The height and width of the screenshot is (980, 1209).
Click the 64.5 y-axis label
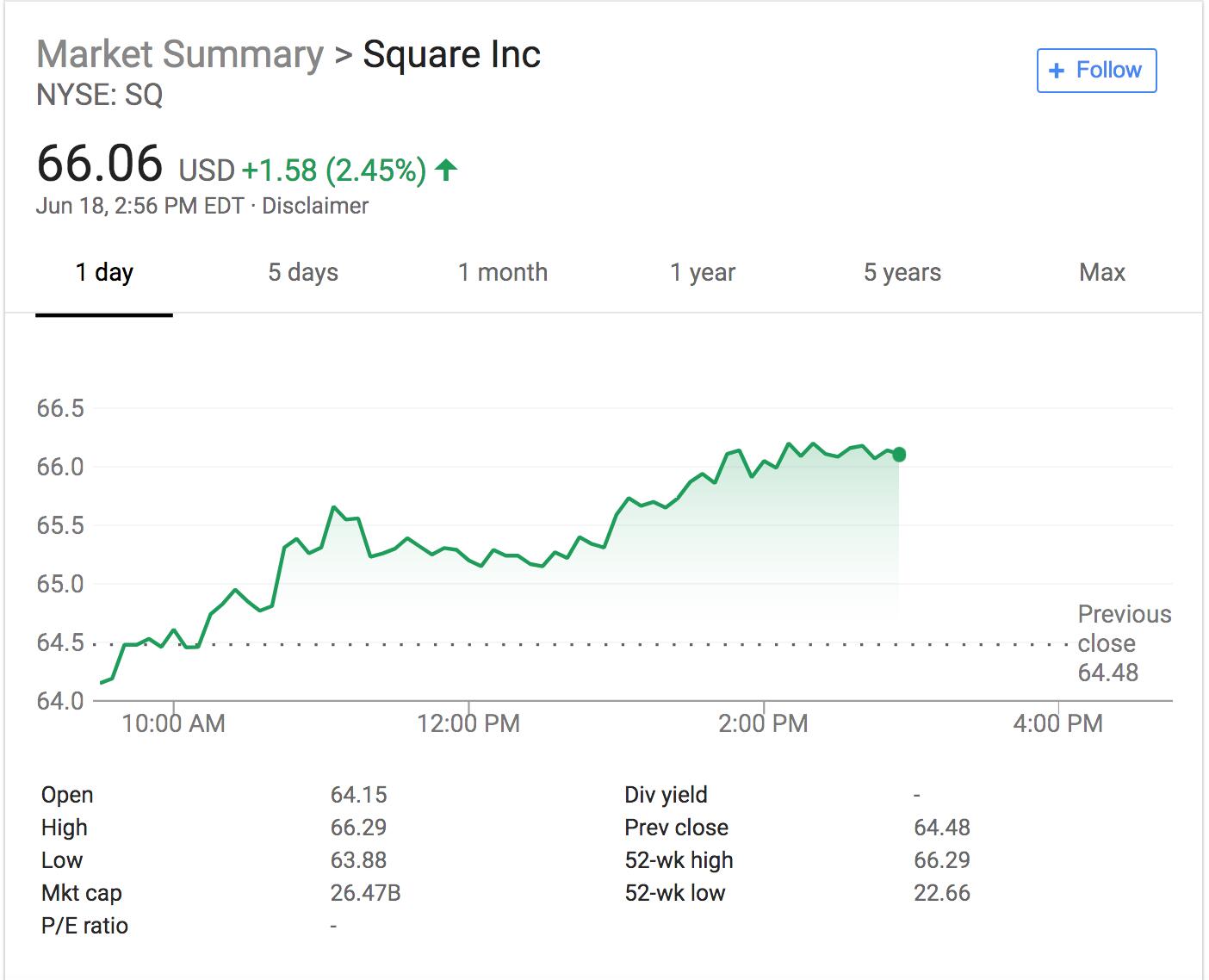click(x=60, y=642)
